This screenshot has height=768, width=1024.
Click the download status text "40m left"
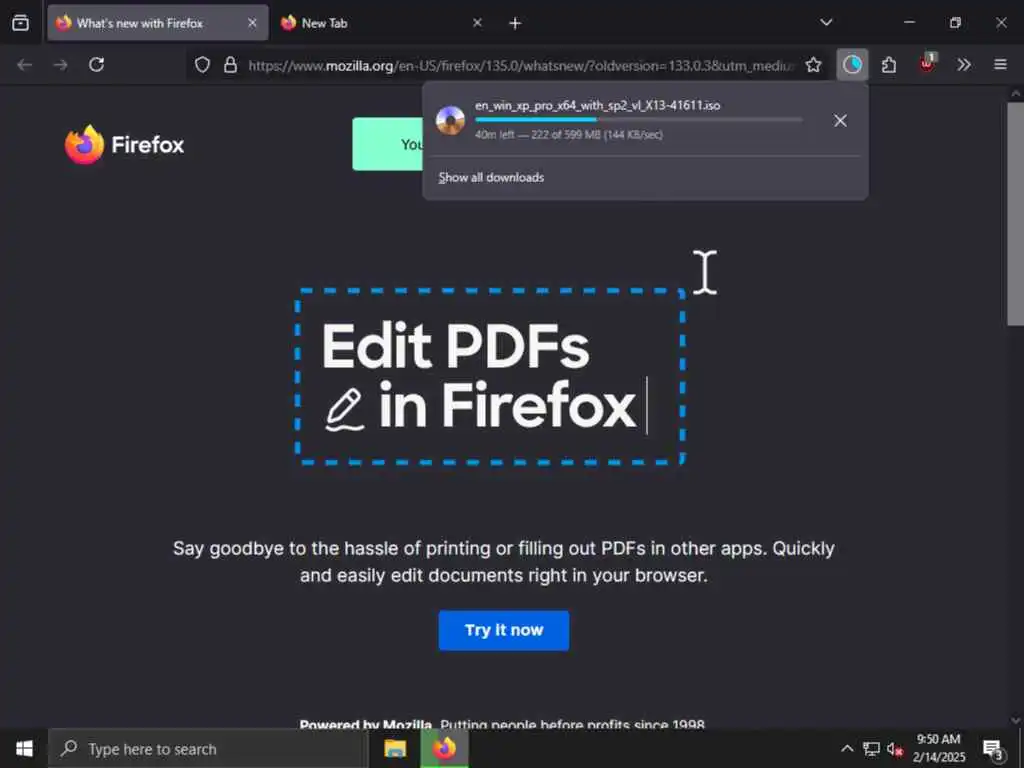click(494, 135)
